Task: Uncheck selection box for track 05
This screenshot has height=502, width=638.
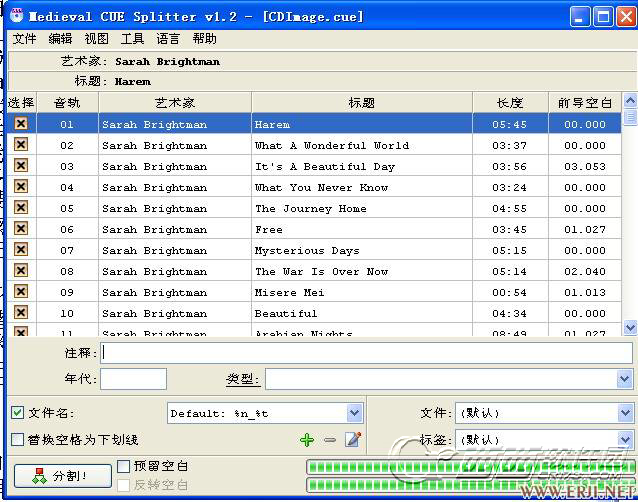Action: pyautogui.click(x=21, y=207)
